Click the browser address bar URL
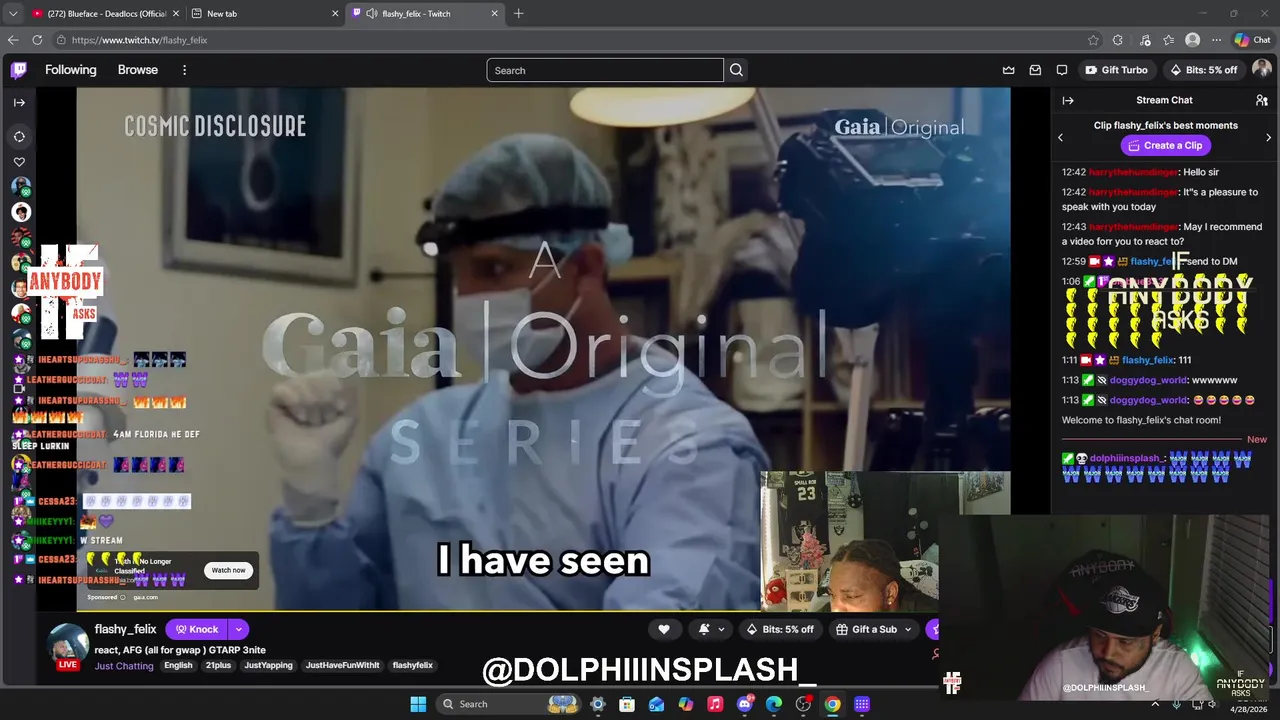This screenshot has width=1280, height=720. coord(139,40)
